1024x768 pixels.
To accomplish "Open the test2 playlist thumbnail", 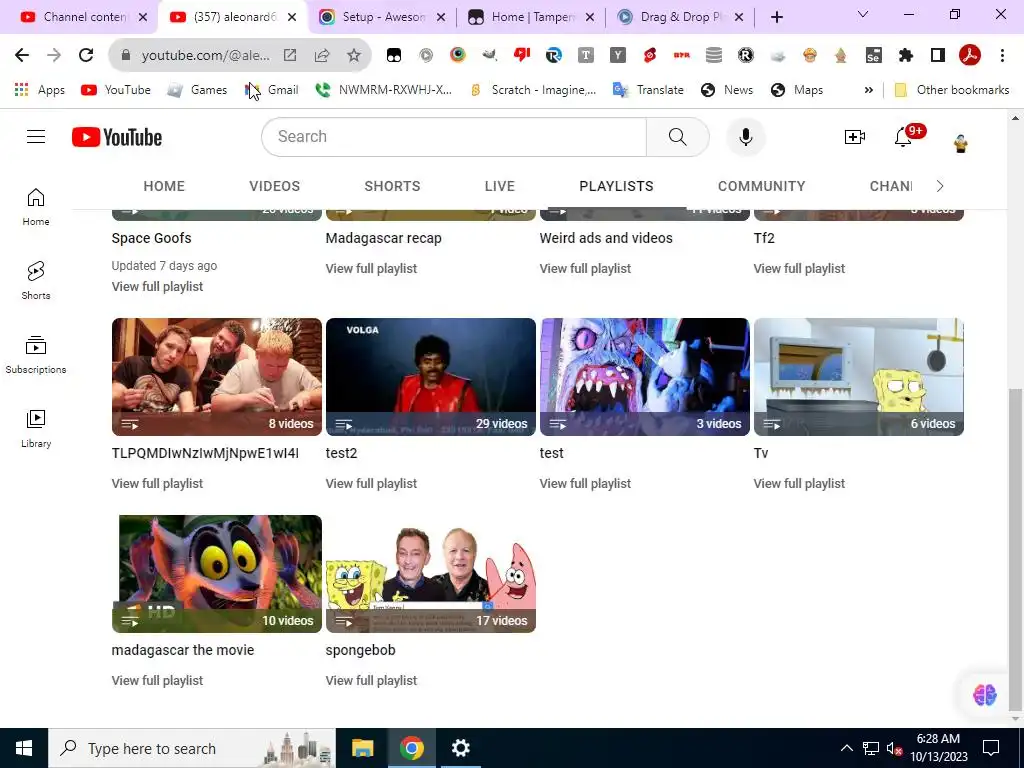I will [x=430, y=377].
